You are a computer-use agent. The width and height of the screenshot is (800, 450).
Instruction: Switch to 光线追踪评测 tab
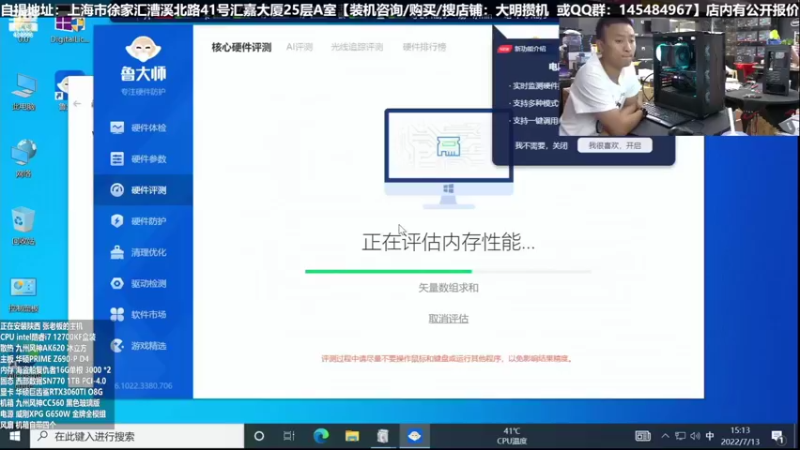[357, 47]
